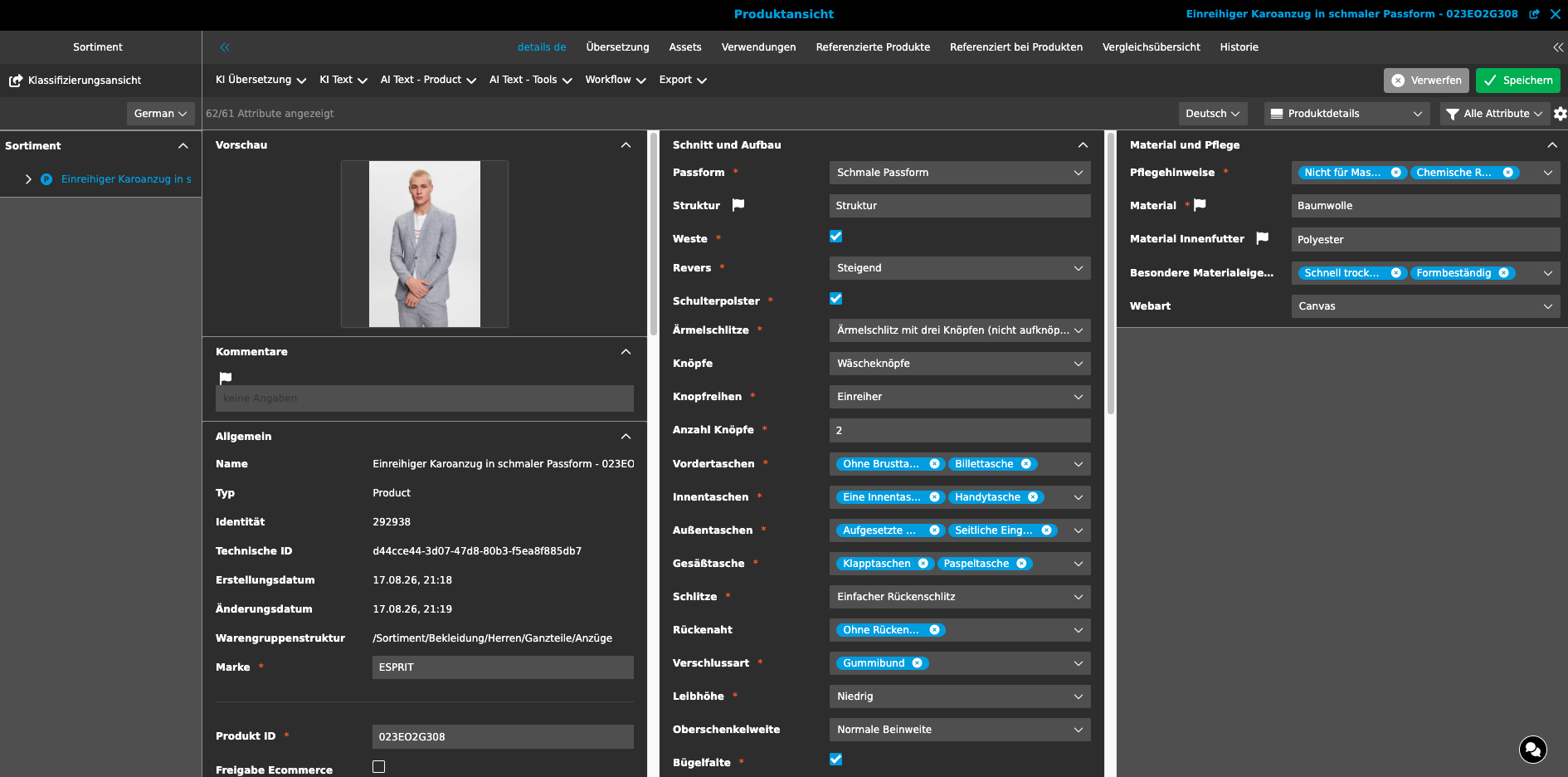This screenshot has width=1568, height=777.
Task: Switch to the Übersetzung tab
Action: 617,47
